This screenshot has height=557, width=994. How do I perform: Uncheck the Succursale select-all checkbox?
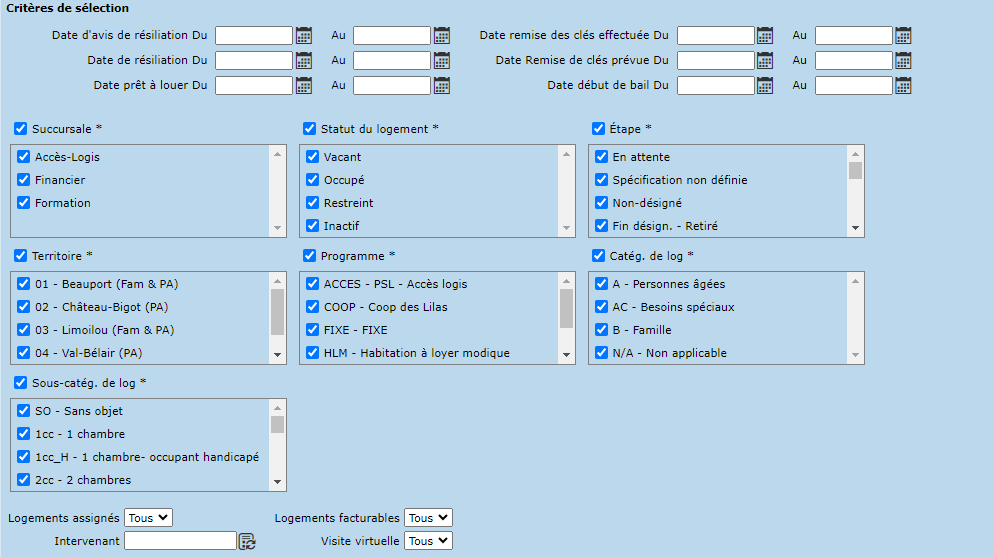point(20,129)
